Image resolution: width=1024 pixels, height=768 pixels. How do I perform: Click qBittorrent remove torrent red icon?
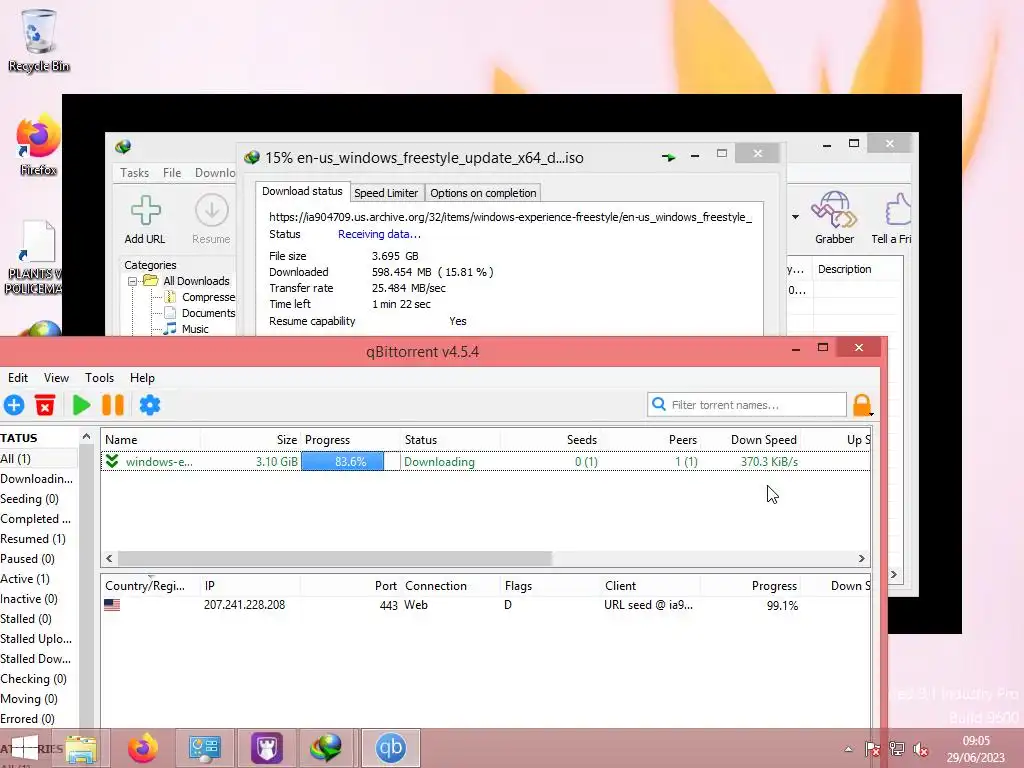tap(45, 405)
